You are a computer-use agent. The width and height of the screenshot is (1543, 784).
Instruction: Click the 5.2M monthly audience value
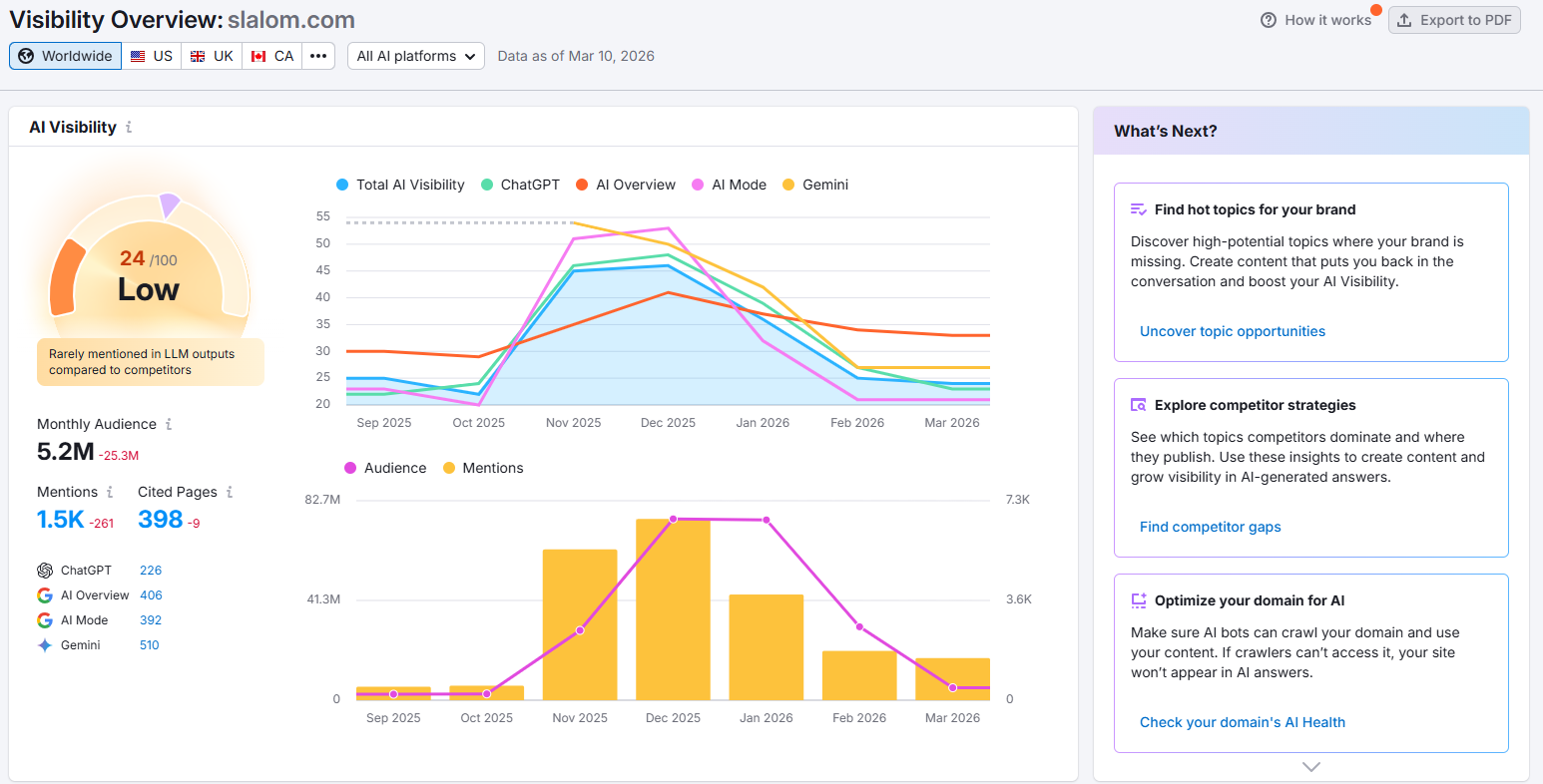point(66,452)
